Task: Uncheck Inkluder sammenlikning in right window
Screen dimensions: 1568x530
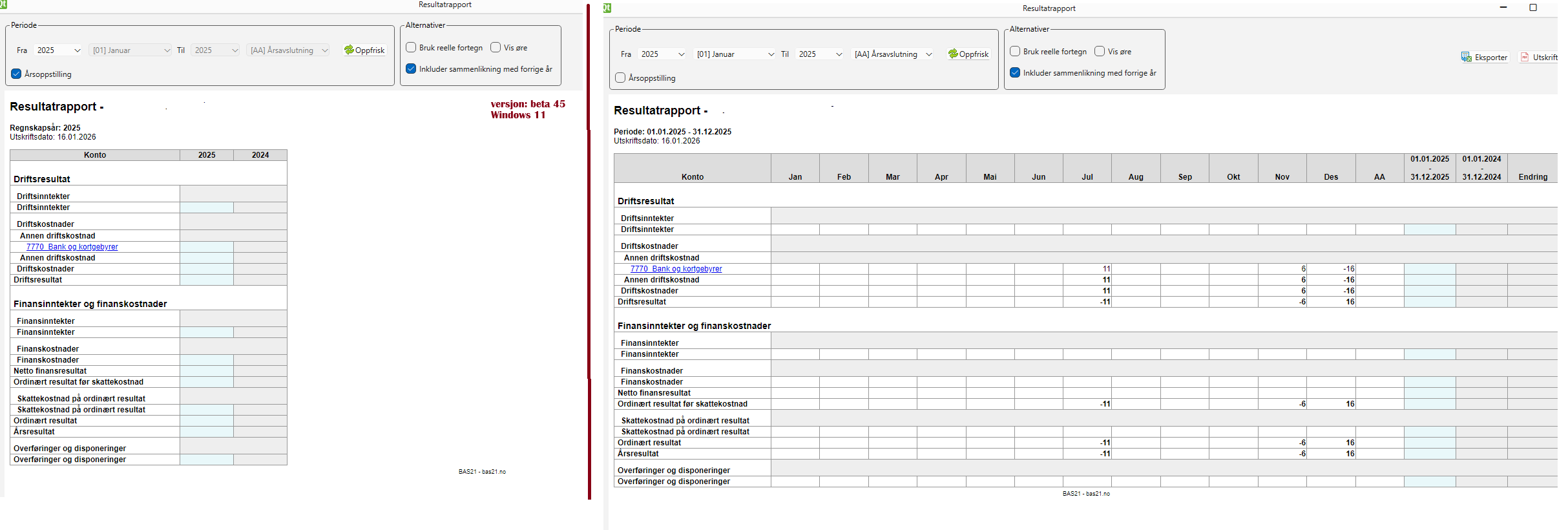Action: click(x=1015, y=72)
